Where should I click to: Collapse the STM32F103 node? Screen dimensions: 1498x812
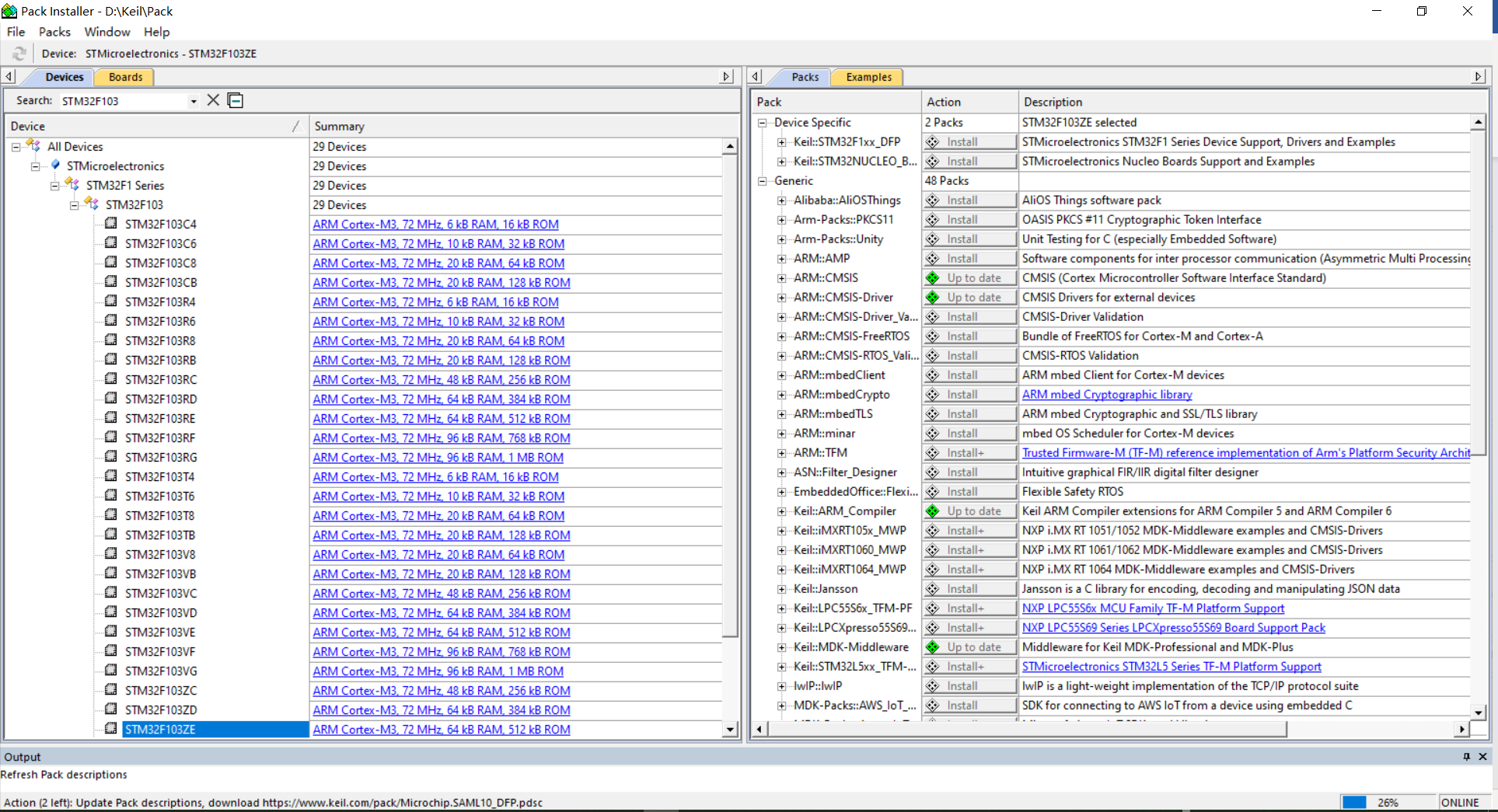pos(74,204)
